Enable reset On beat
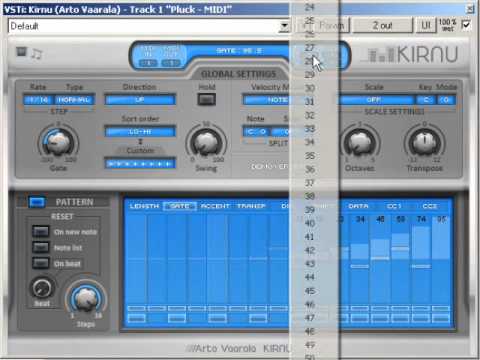This screenshot has height=360, width=480. (x=41, y=263)
